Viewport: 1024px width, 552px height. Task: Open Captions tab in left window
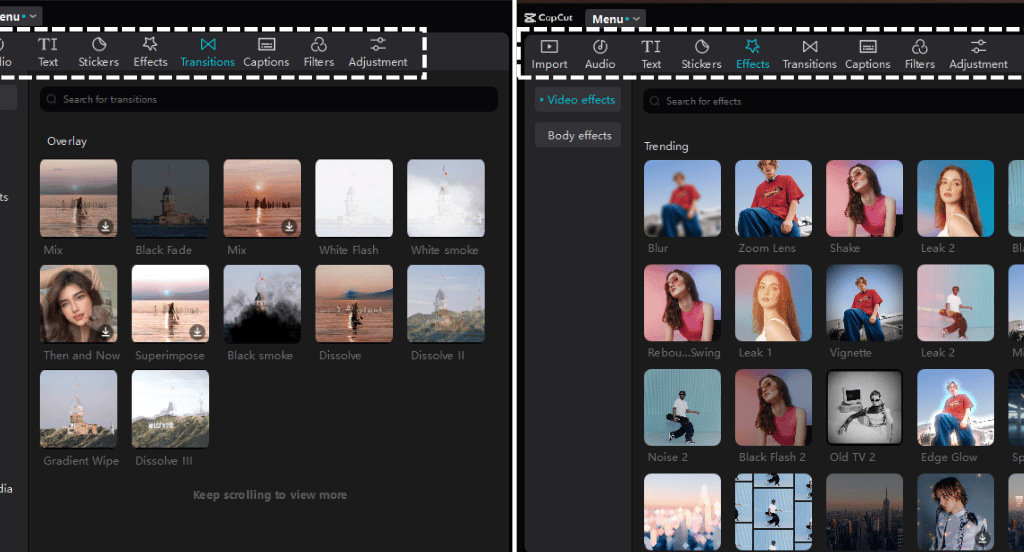tap(266, 52)
